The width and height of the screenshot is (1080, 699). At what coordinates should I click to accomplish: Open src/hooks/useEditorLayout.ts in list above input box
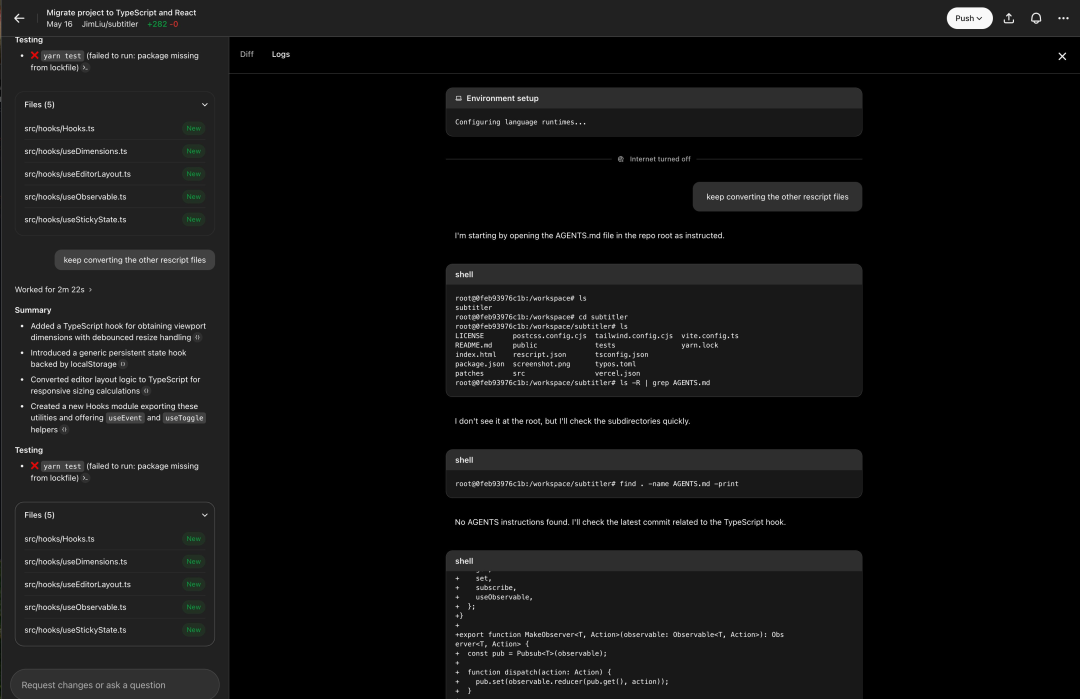[114, 585]
